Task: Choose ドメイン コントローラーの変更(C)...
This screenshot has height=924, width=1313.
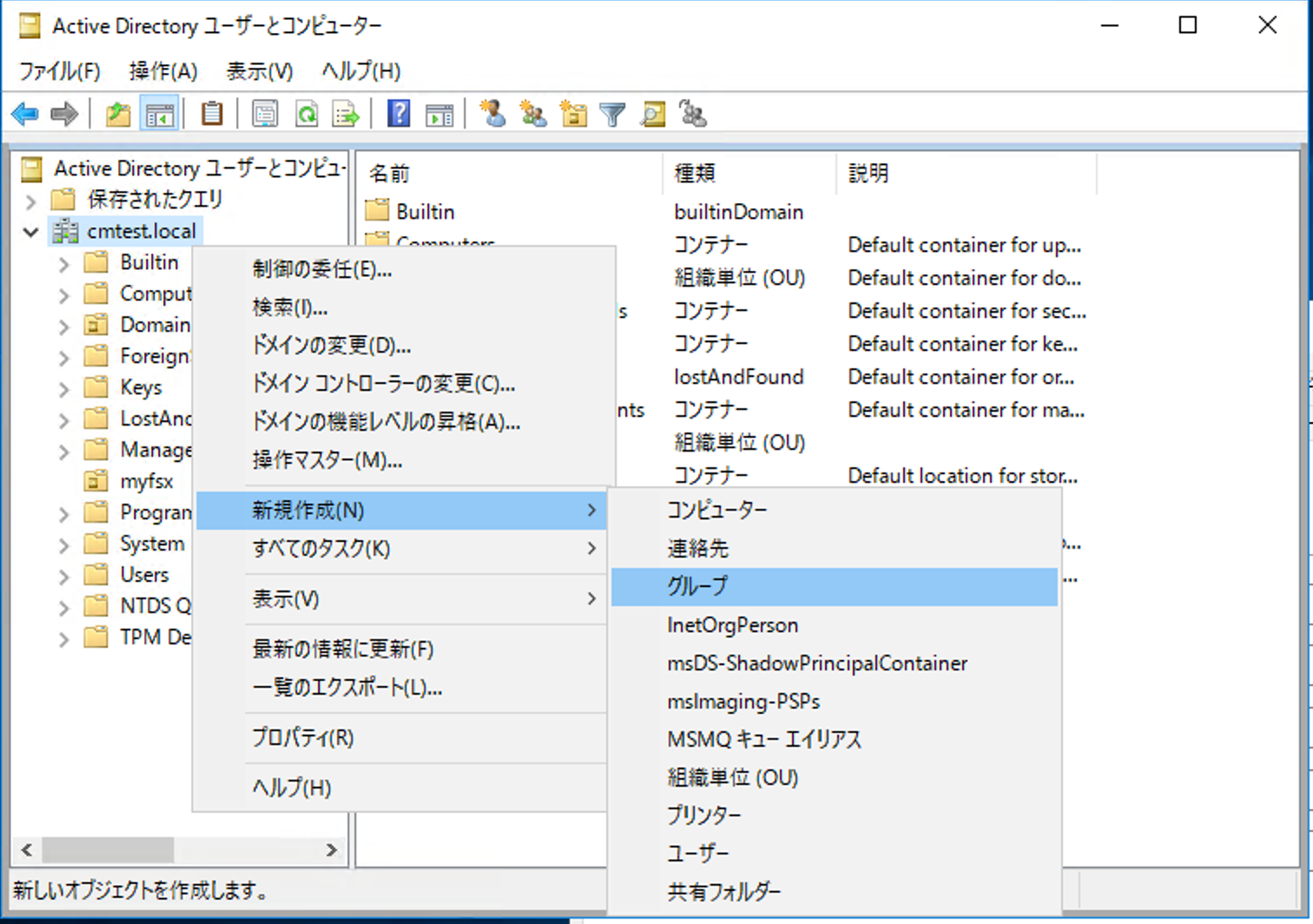Action: pyautogui.click(x=401, y=384)
